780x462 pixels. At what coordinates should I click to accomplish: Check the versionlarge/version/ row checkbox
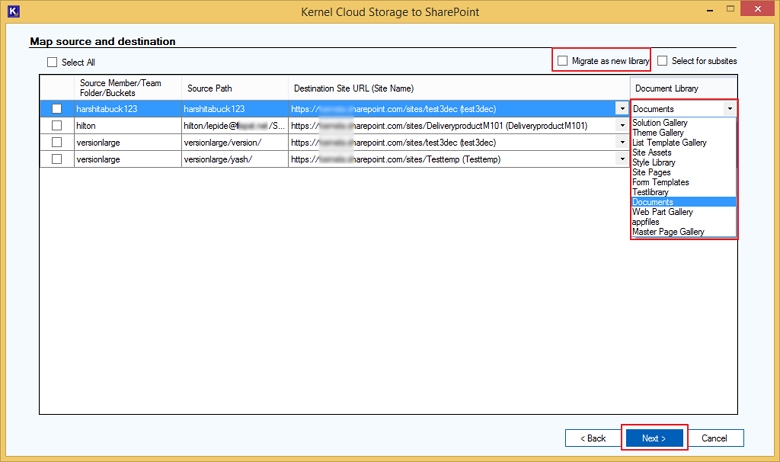(57, 143)
